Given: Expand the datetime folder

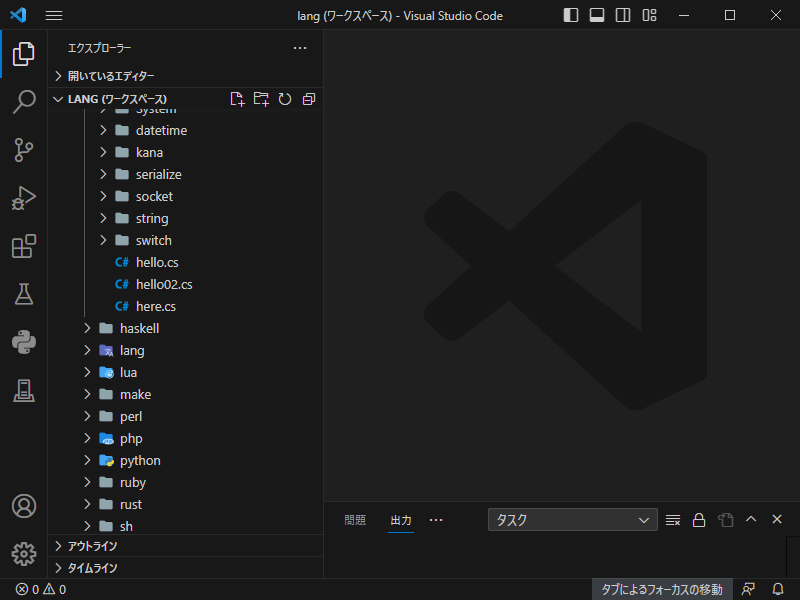Looking at the screenshot, I should [186, 131].
